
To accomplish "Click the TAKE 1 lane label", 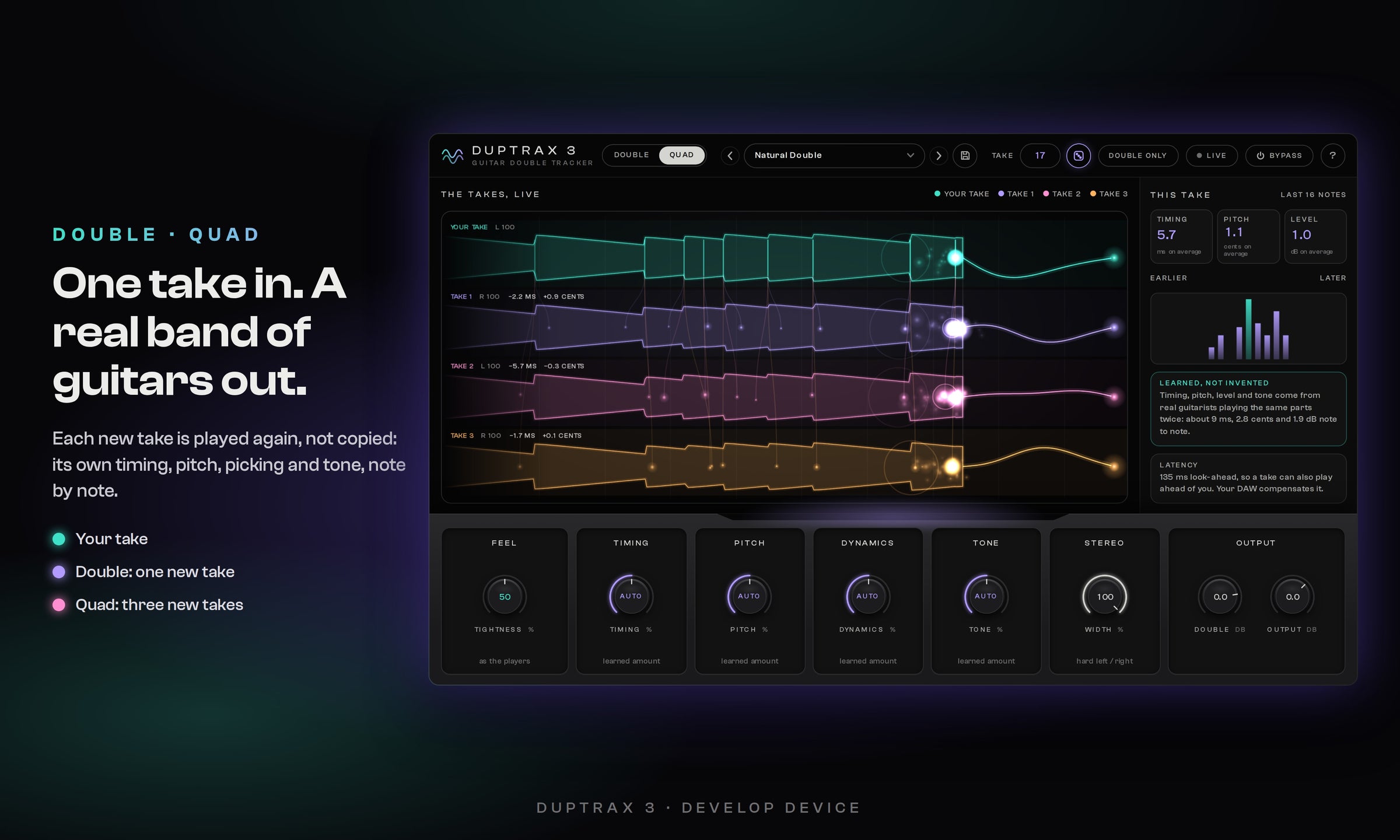I will click(x=461, y=296).
